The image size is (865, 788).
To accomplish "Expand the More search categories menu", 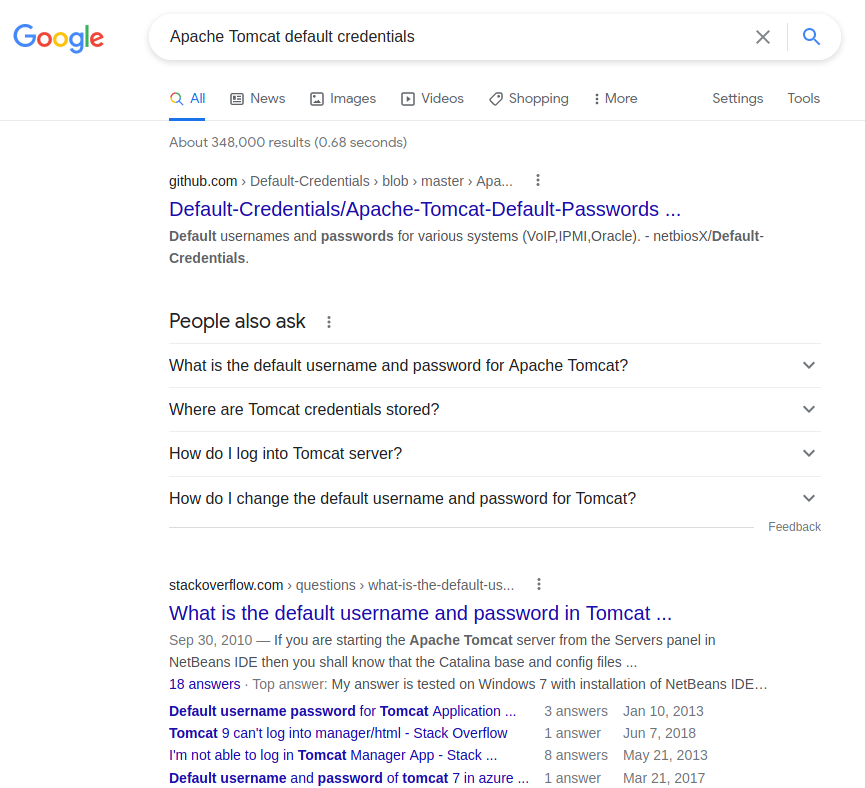I will point(614,98).
